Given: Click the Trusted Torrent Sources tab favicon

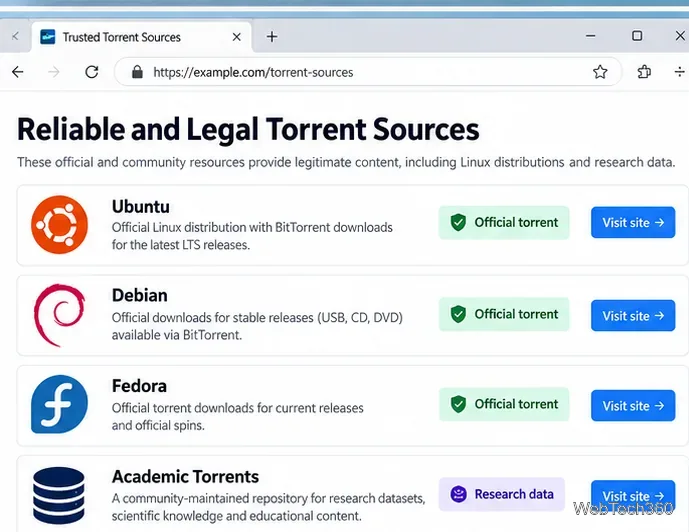Looking at the screenshot, I should point(47,37).
